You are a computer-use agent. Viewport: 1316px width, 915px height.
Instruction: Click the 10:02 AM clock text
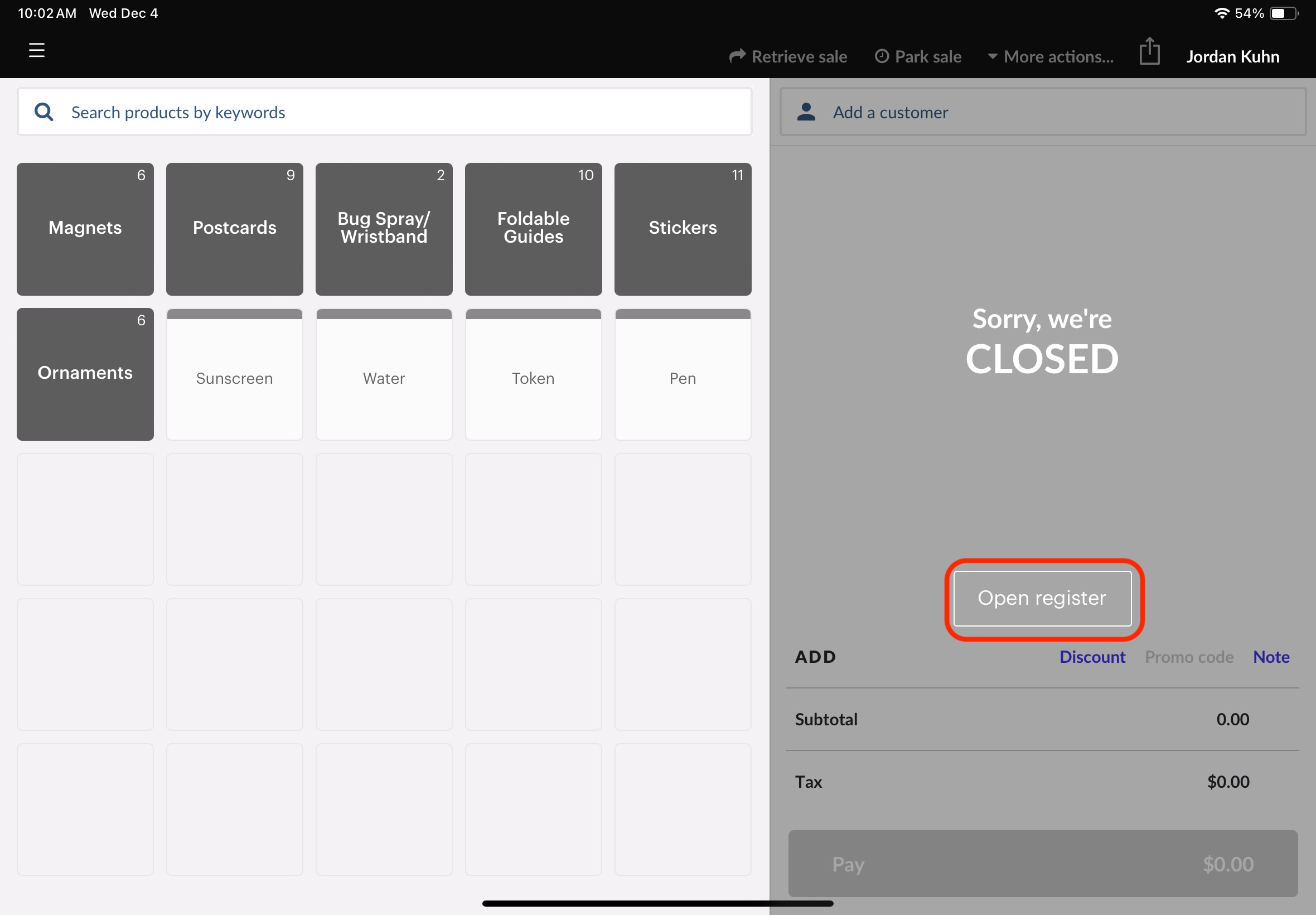coord(47,13)
